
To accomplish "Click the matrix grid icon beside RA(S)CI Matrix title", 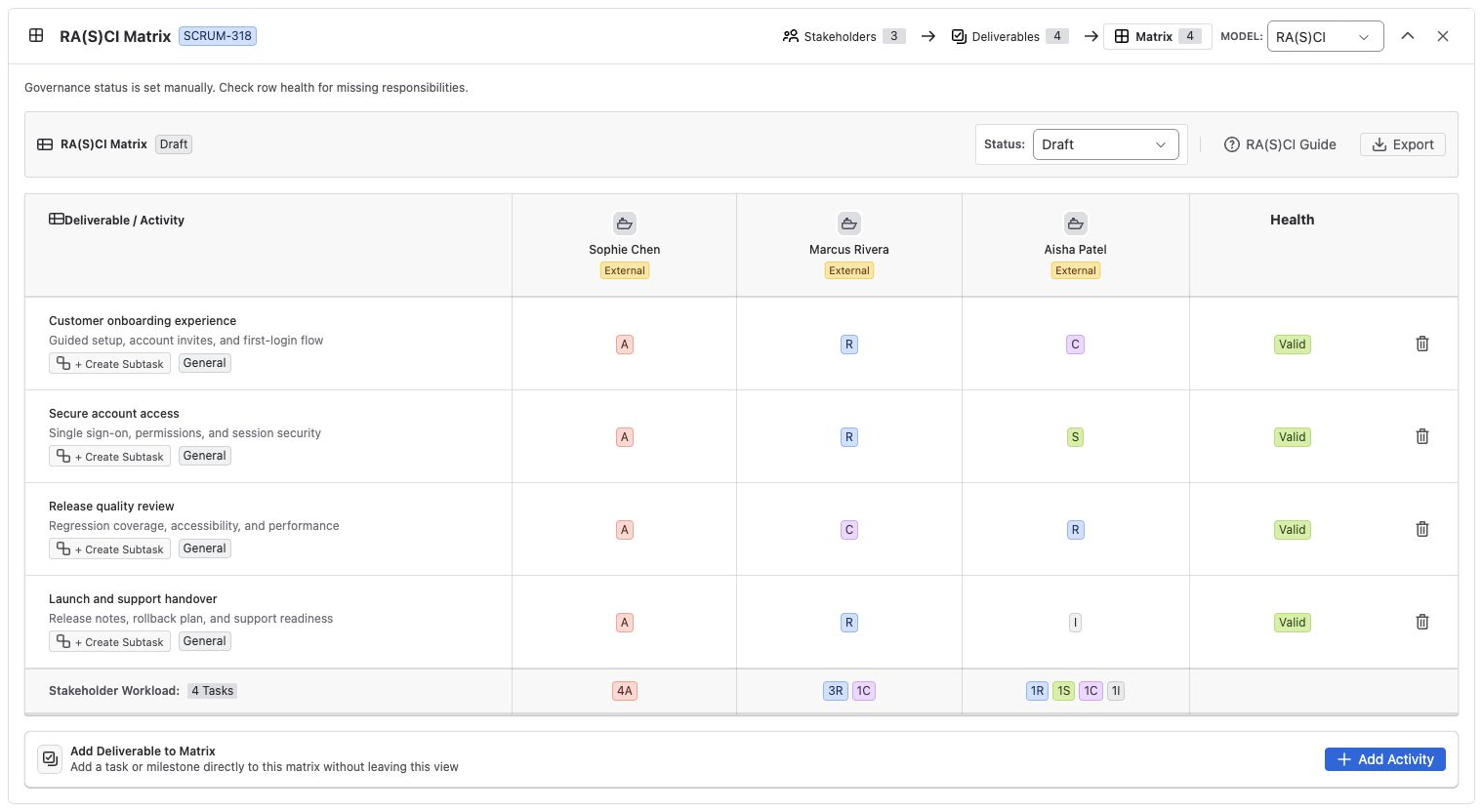I will tap(36, 36).
